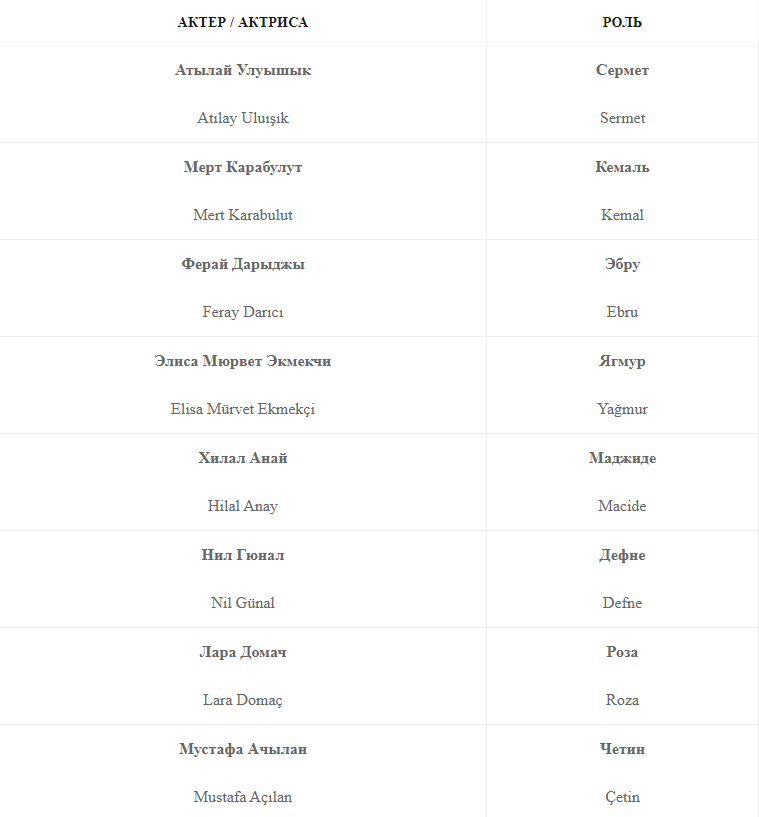Click Latin name Mert Karabulut
The height and width of the screenshot is (817, 759).
(x=243, y=215)
